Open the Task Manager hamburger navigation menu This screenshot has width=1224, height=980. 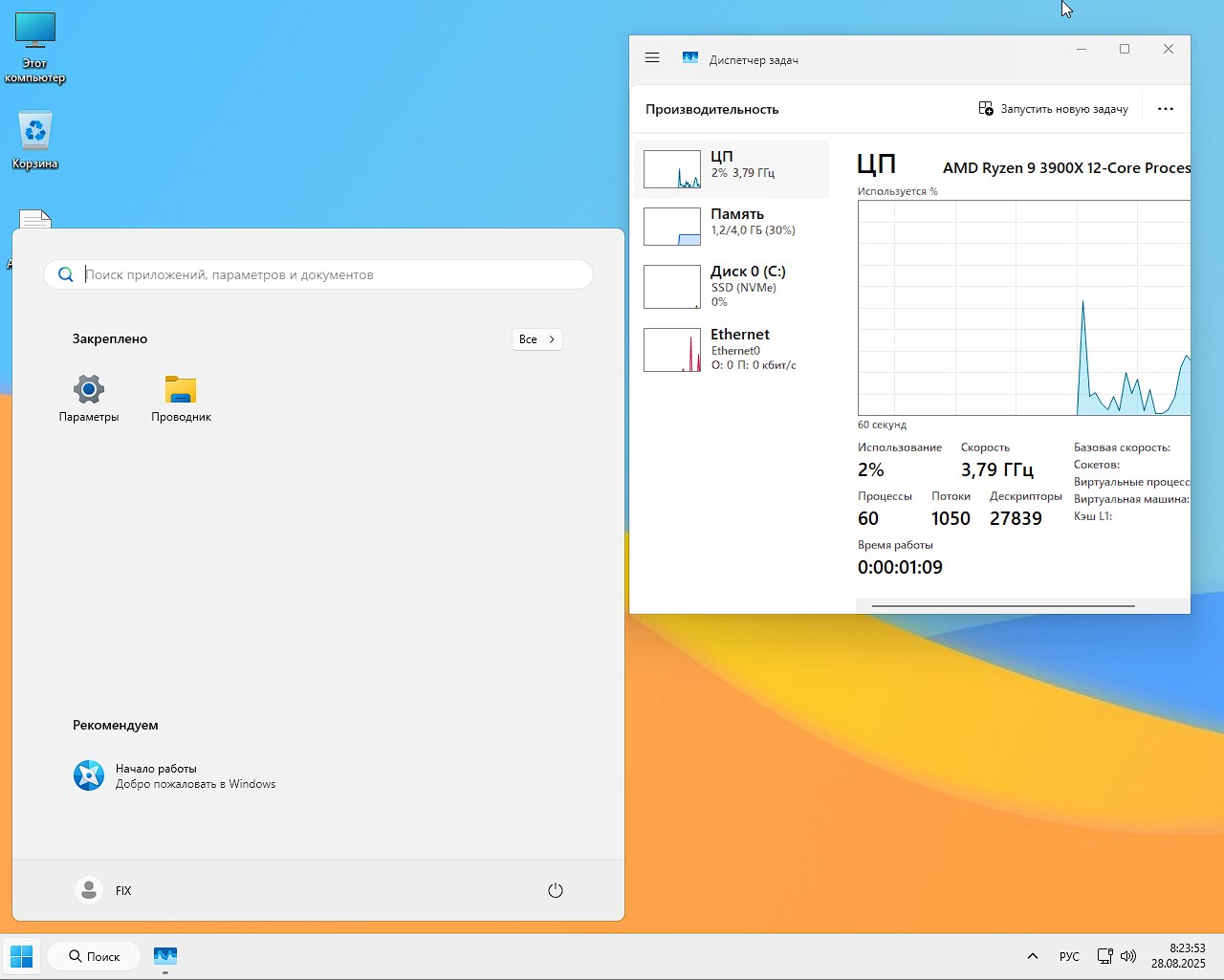click(652, 58)
